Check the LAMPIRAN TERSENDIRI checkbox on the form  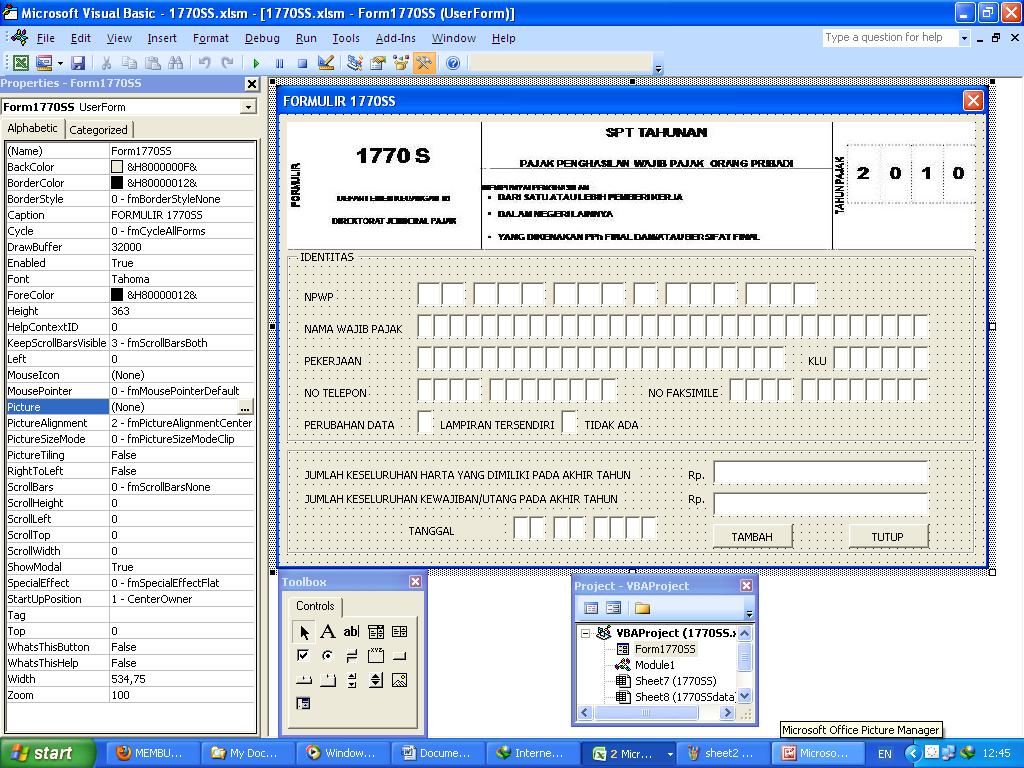(x=425, y=422)
